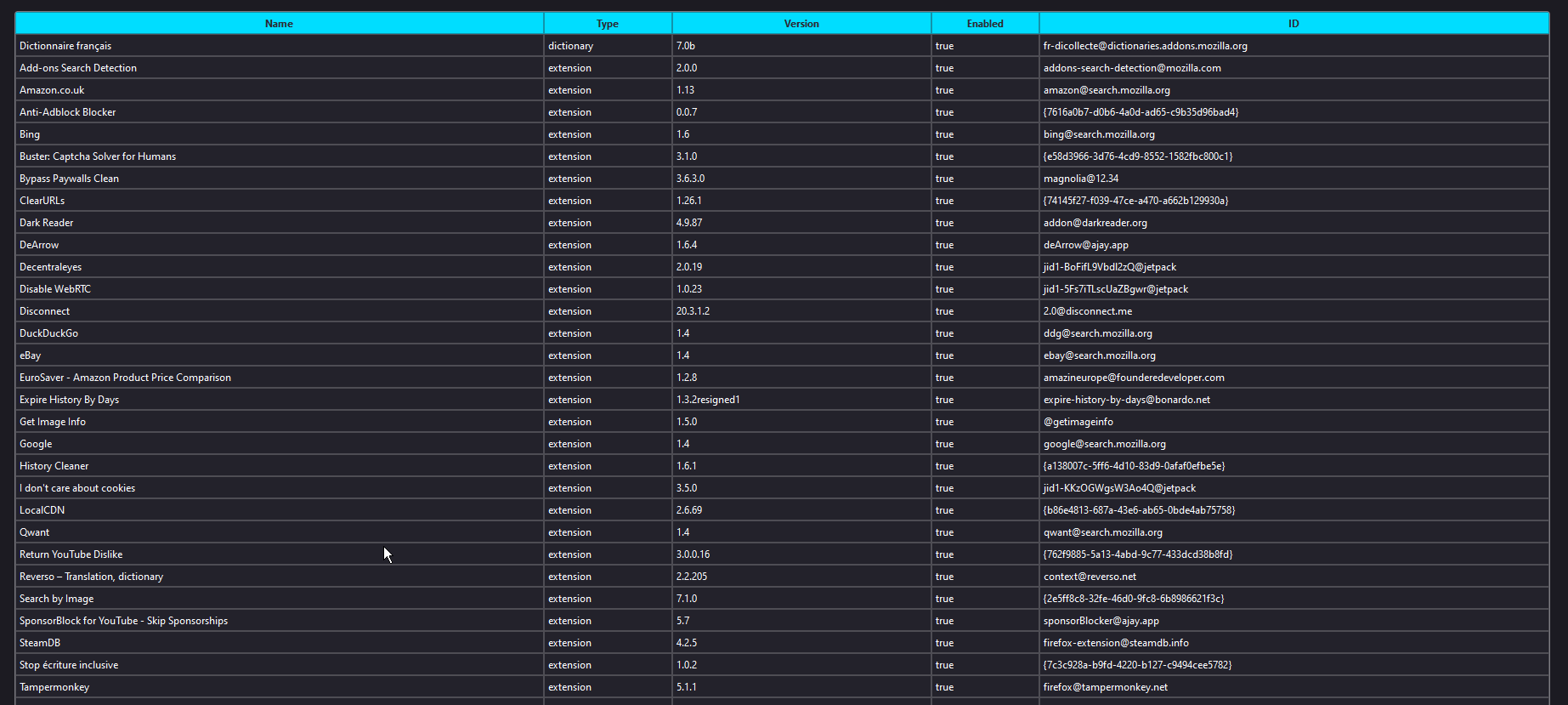
Task: Select the DuckDuckGo name cell
Action: coord(279,333)
